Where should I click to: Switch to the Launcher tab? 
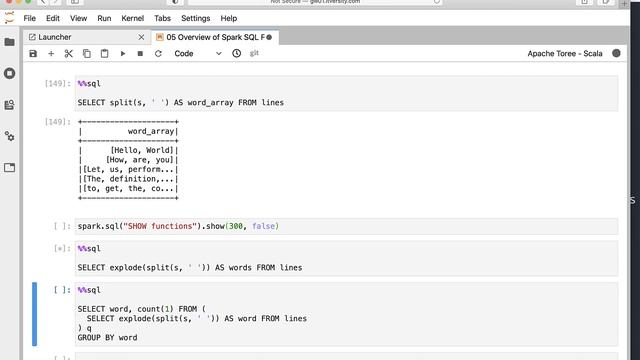point(87,37)
